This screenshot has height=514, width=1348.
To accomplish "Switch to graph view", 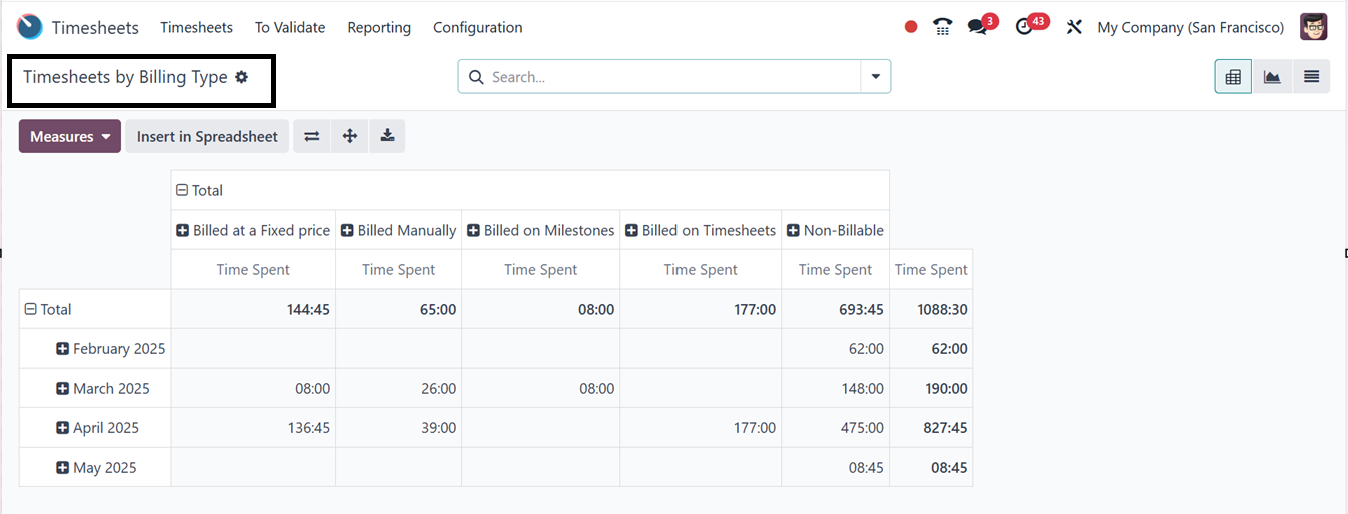I will pyautogui.click(x=1272, y=77).
